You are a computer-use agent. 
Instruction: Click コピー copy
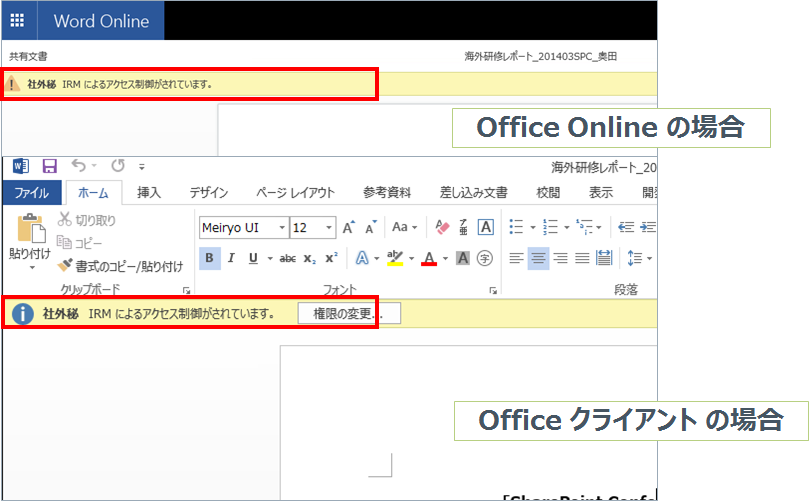coord(79,243)
